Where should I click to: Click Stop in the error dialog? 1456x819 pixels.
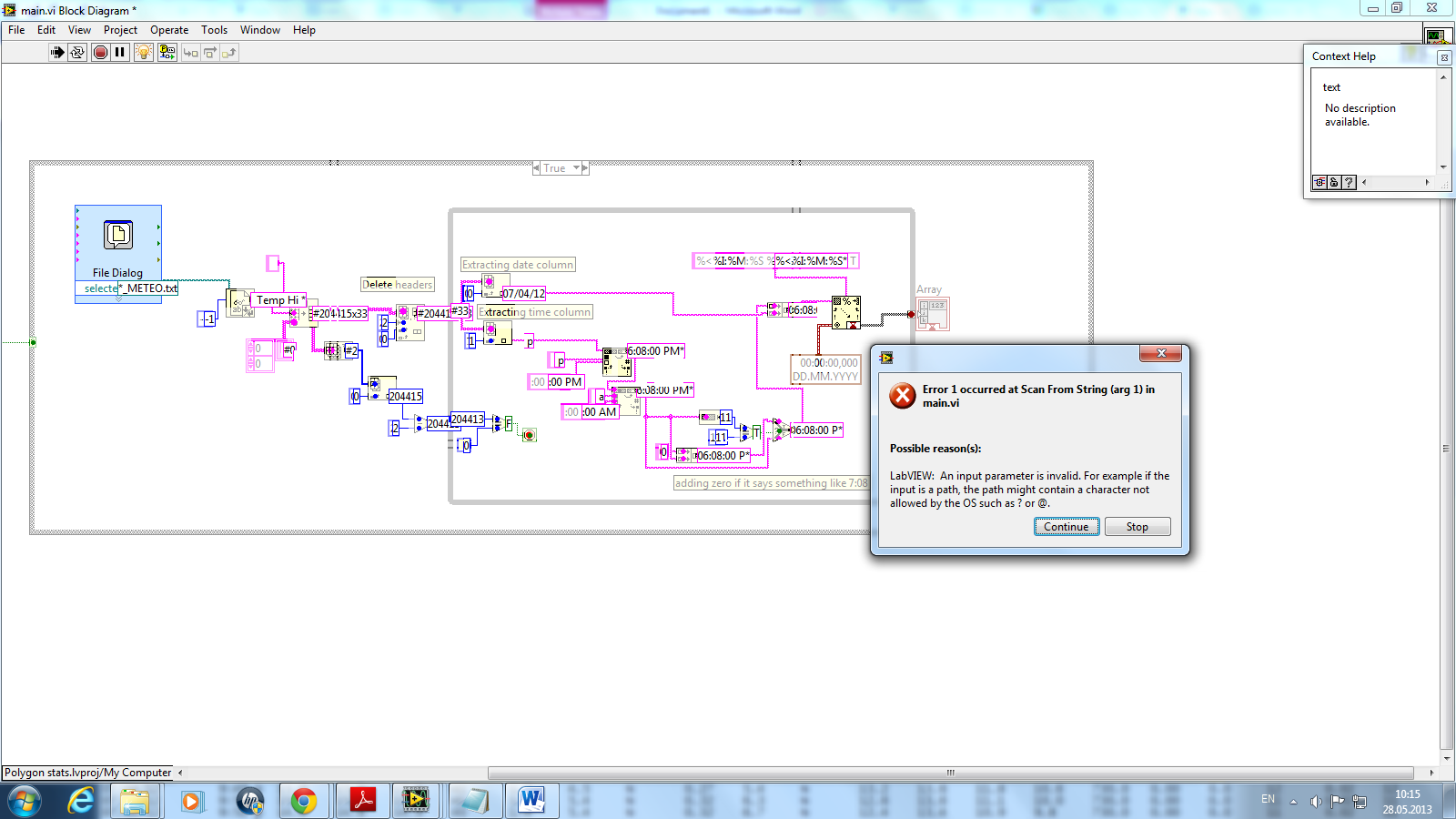pos(1137,527)
